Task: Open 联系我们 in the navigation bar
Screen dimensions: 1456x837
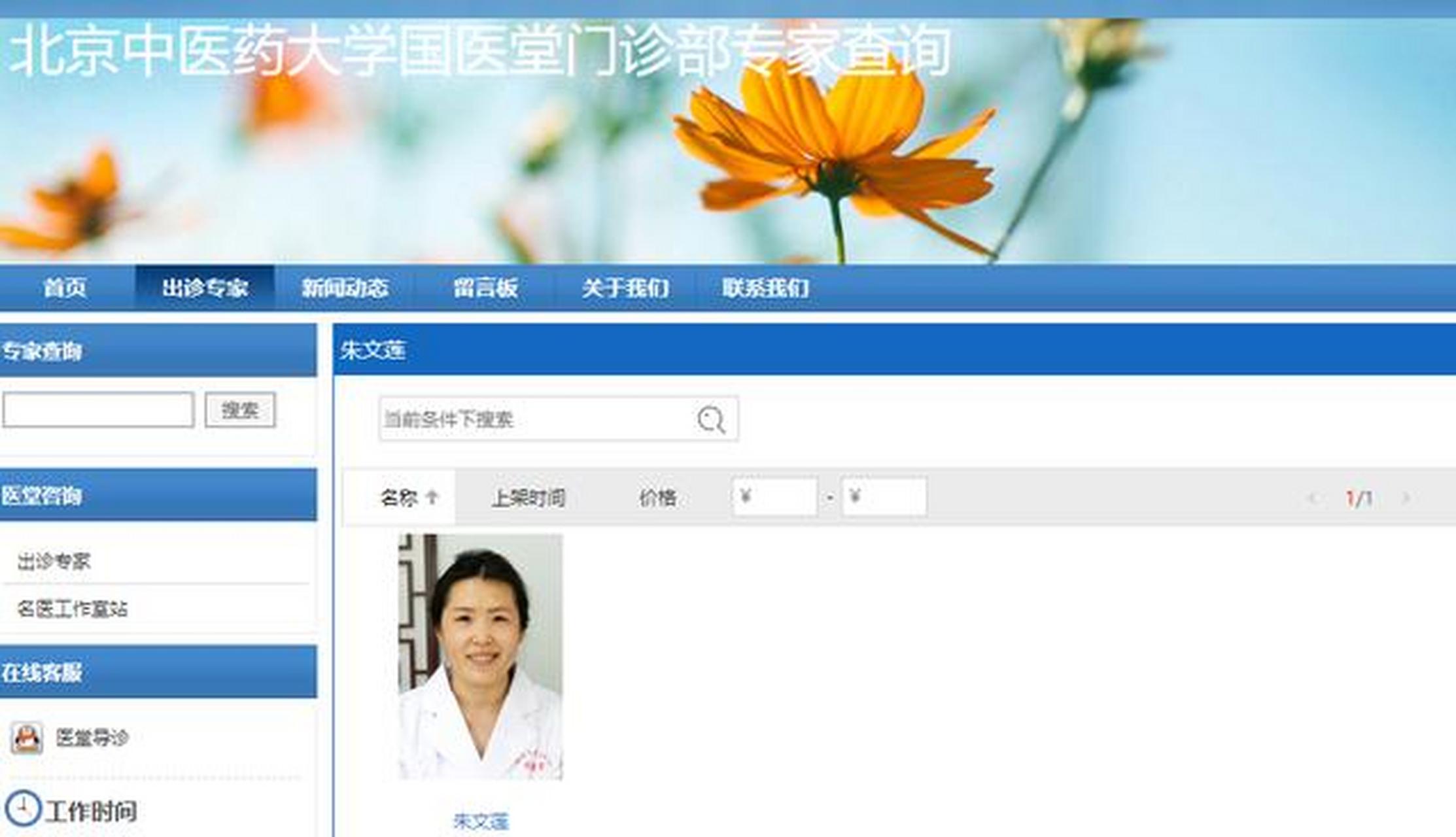Action: (765, 288)
